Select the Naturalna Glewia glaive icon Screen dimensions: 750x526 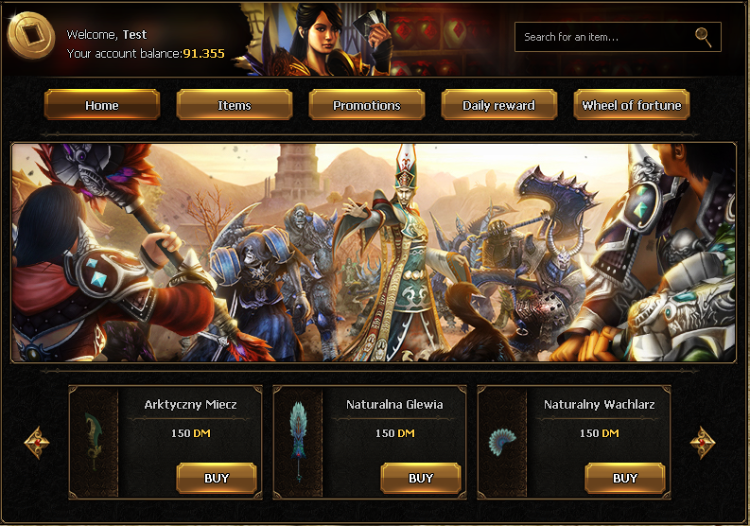(298, 441)
